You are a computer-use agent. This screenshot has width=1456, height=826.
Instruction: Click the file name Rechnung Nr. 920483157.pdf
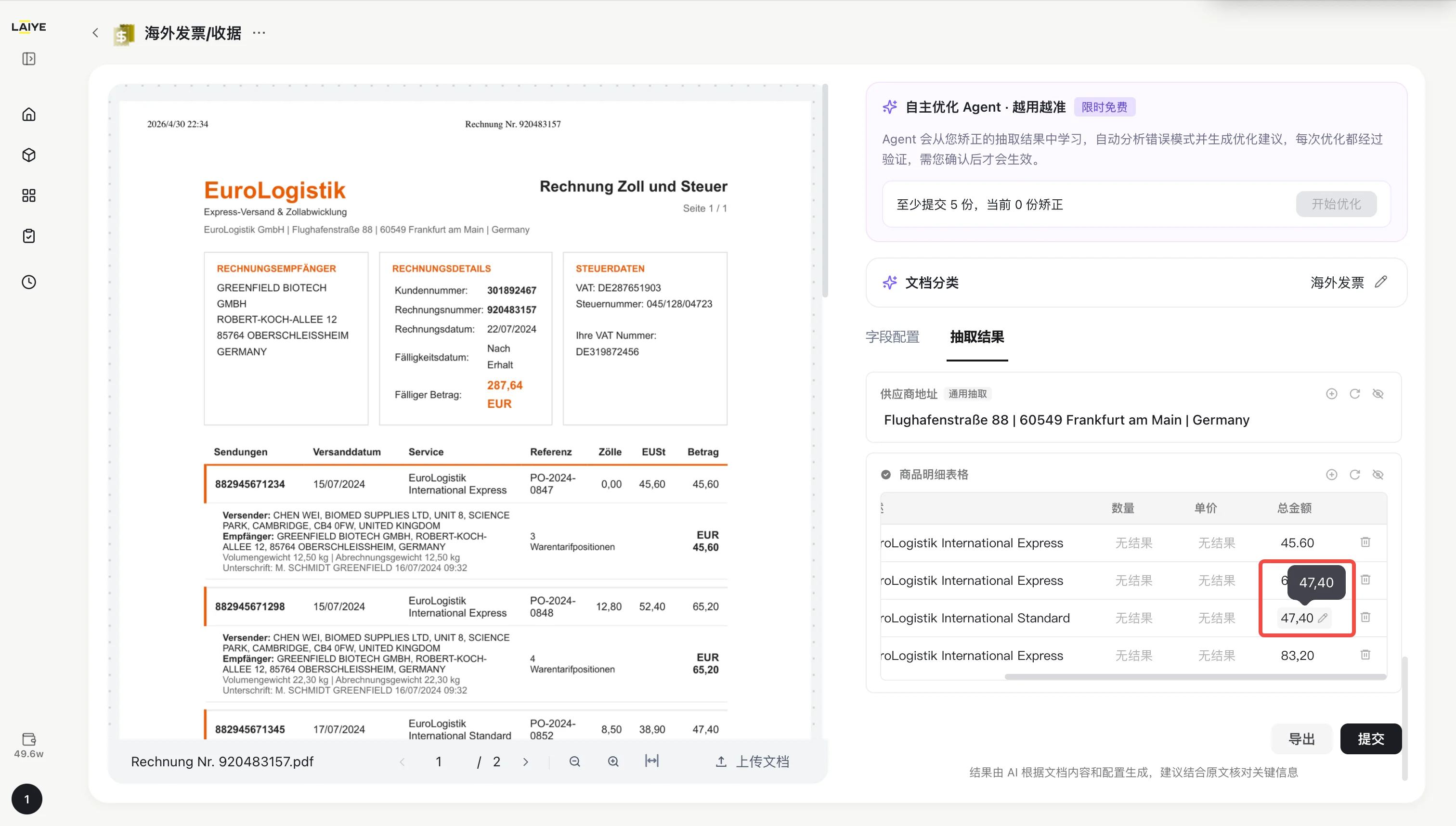[x=222, y=761]
